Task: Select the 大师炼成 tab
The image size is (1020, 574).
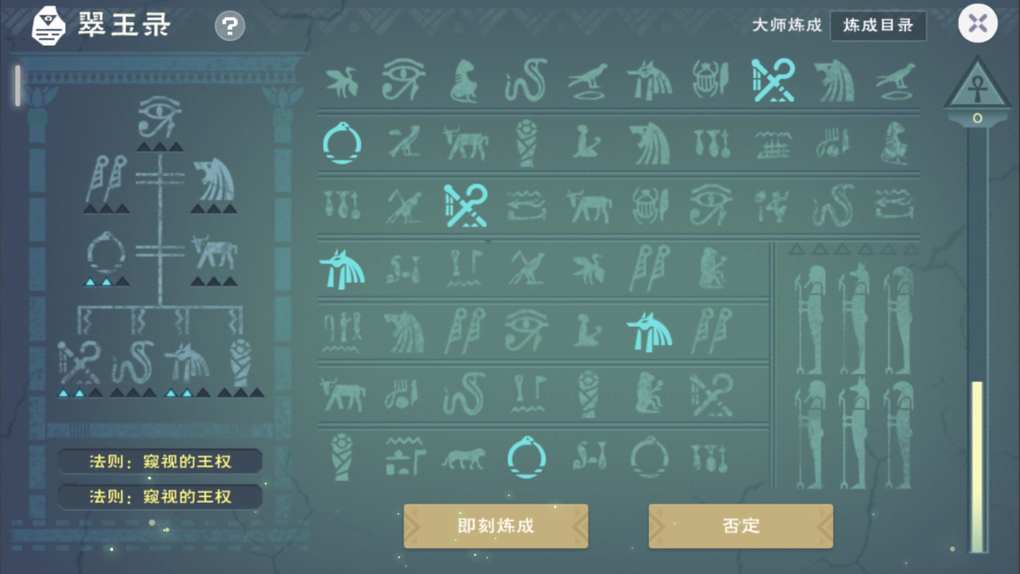Action: (787, 25)
